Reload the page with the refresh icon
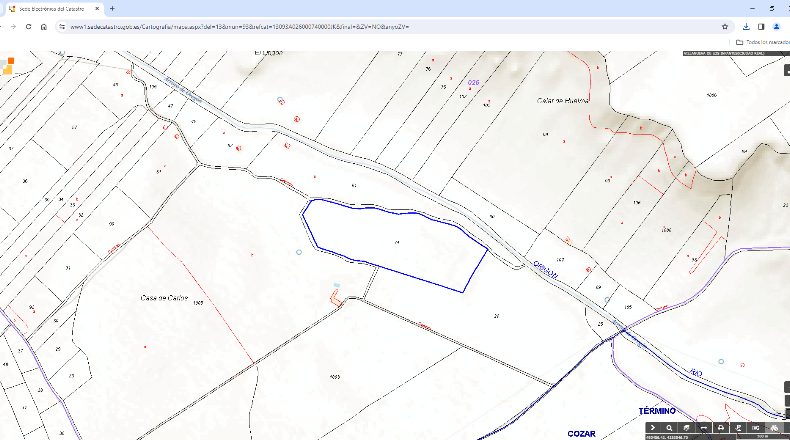The width and height of the screenshot is (790, 440). tap(28, 27)
